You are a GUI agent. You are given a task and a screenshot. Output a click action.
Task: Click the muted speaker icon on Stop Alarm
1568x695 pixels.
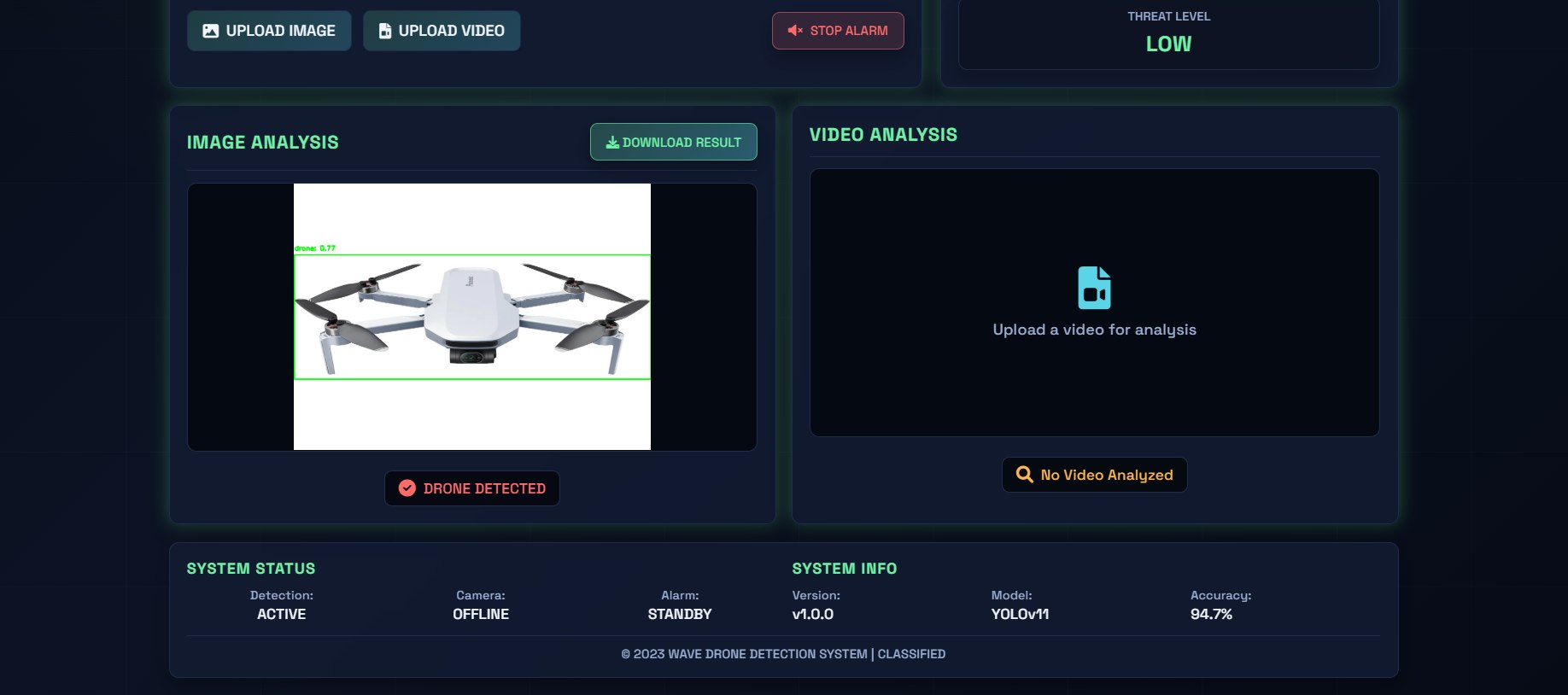pos(795,31)
